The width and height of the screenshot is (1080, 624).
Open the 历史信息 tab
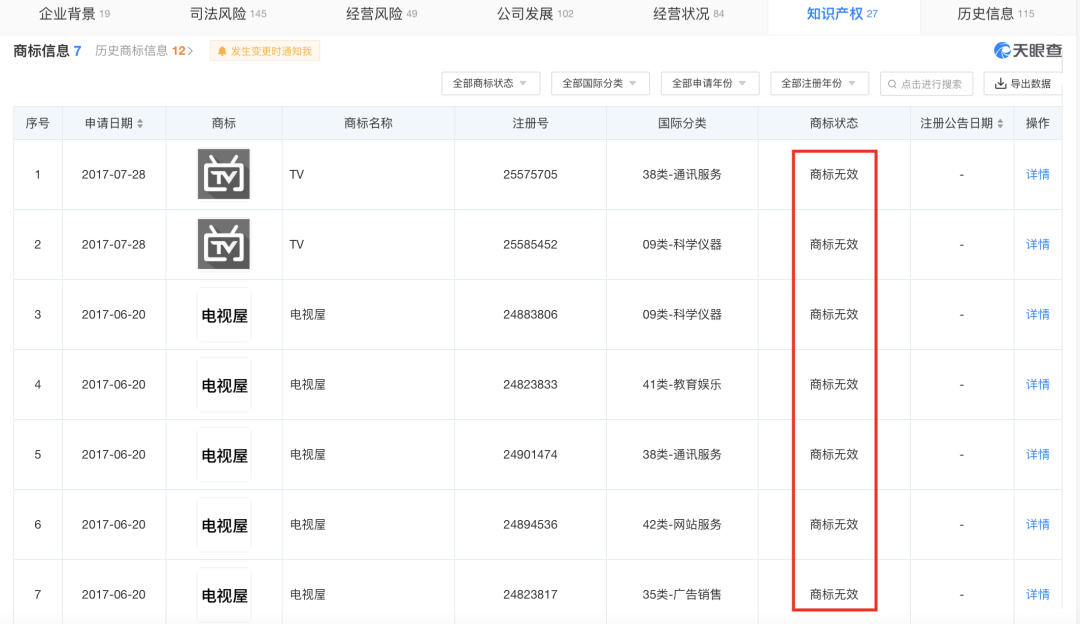point(996,14)
